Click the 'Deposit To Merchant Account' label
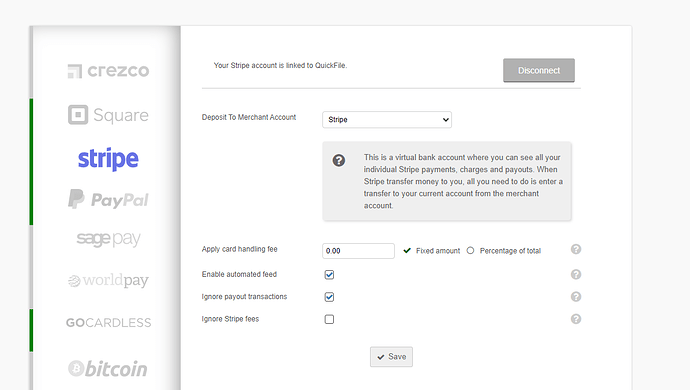The width and height of the screenshot is (690, 390). [249, 117]
